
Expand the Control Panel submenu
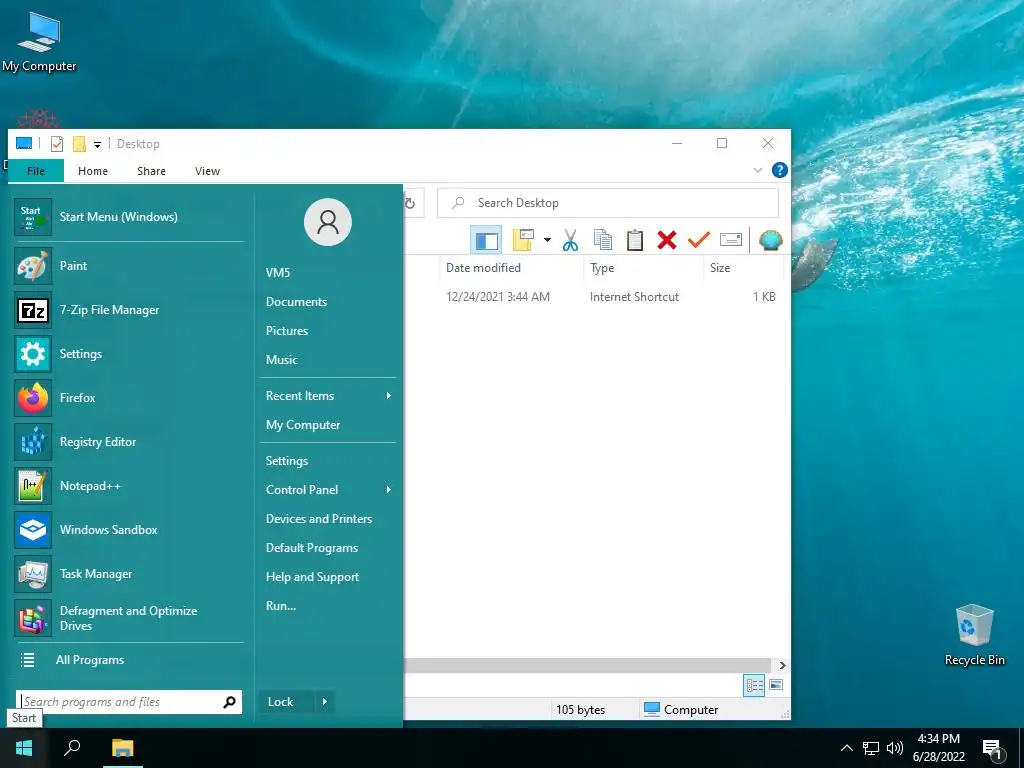pyautogui.click(x=328, y=490)
